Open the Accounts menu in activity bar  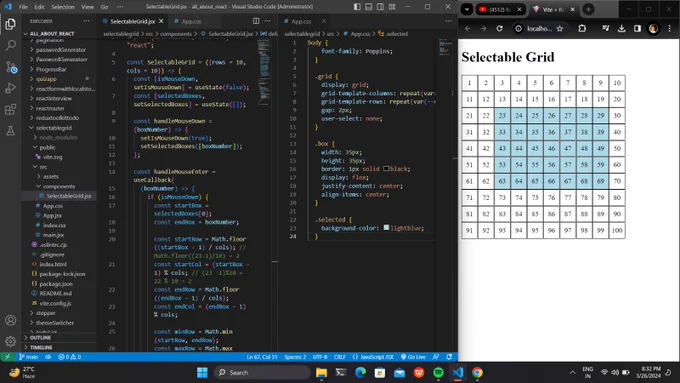click(x=10, y=321)
